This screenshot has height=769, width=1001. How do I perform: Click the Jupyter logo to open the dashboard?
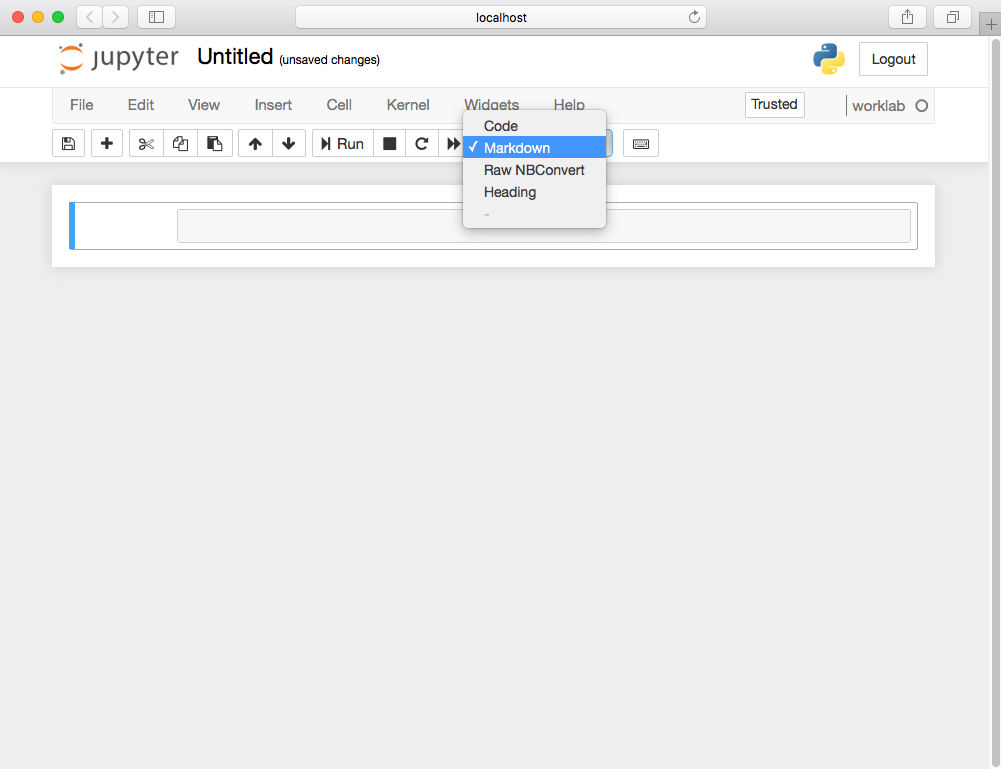[x=118, y=57]
